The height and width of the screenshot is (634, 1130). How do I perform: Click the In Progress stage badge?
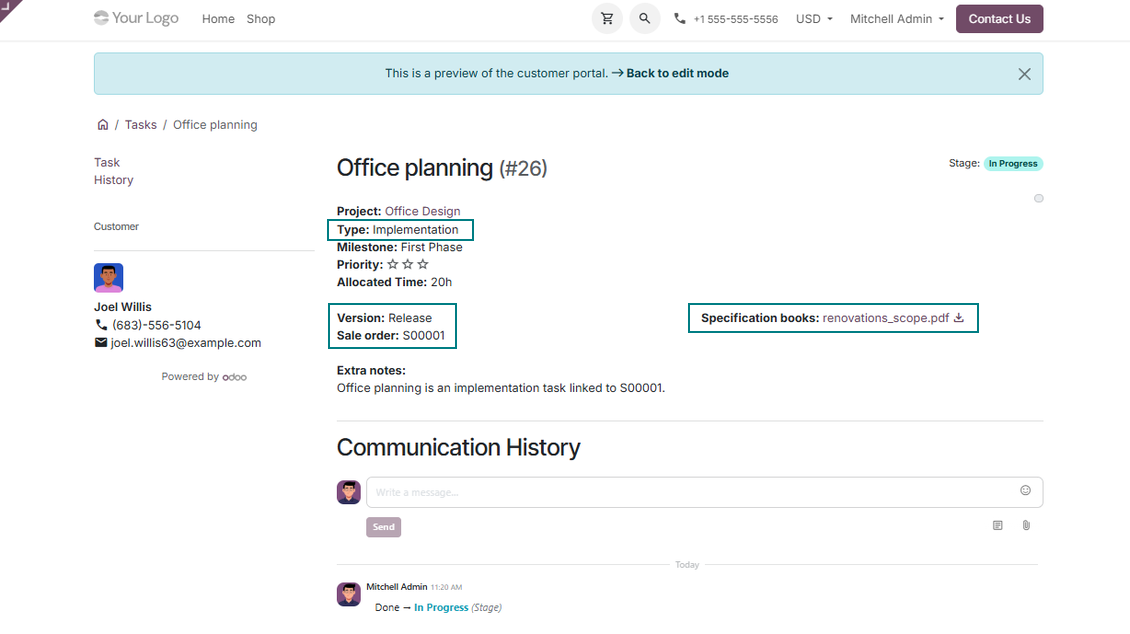(x=1013, y=164)
